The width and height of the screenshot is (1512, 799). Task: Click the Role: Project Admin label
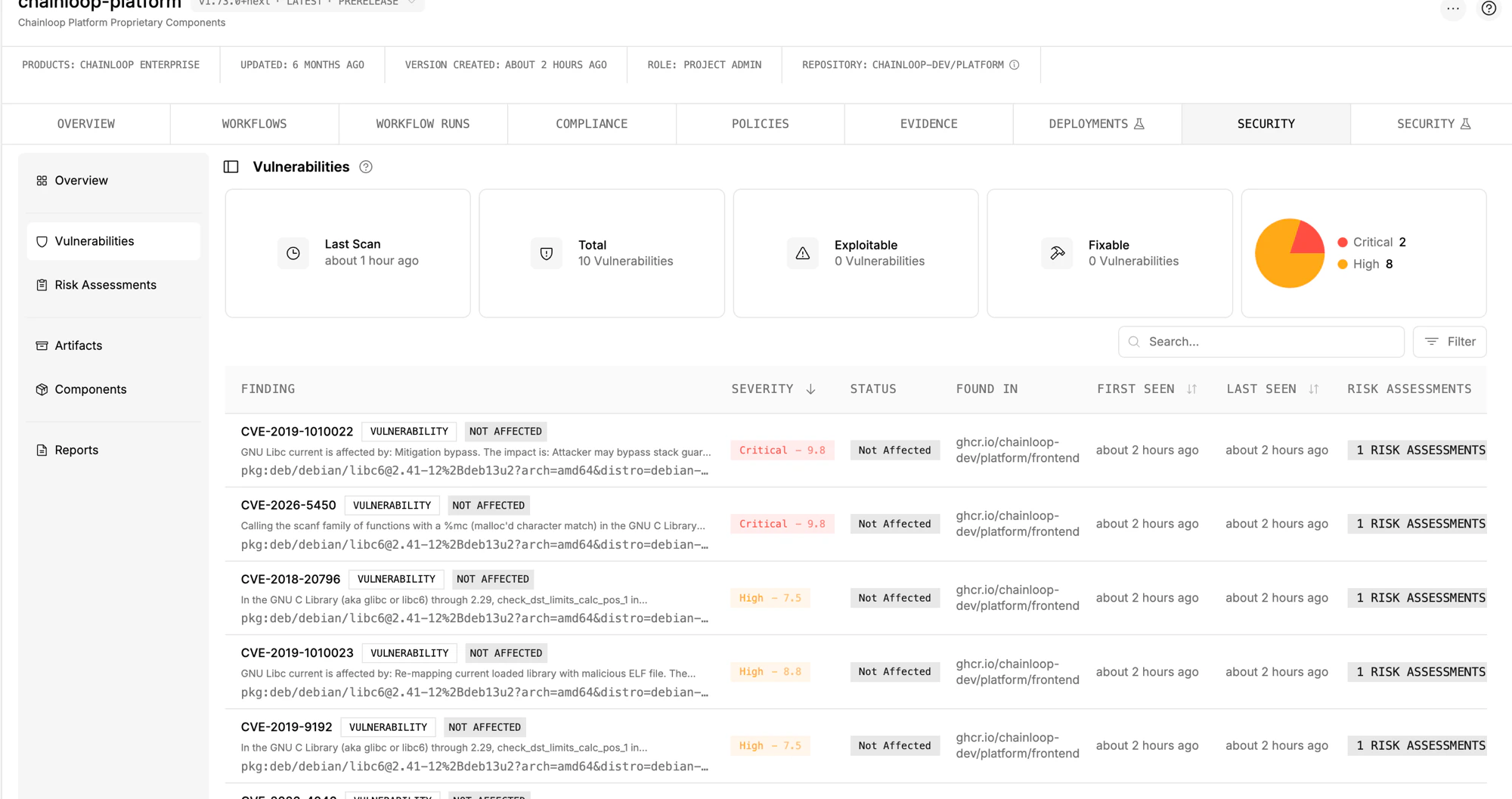click(704, 65)
